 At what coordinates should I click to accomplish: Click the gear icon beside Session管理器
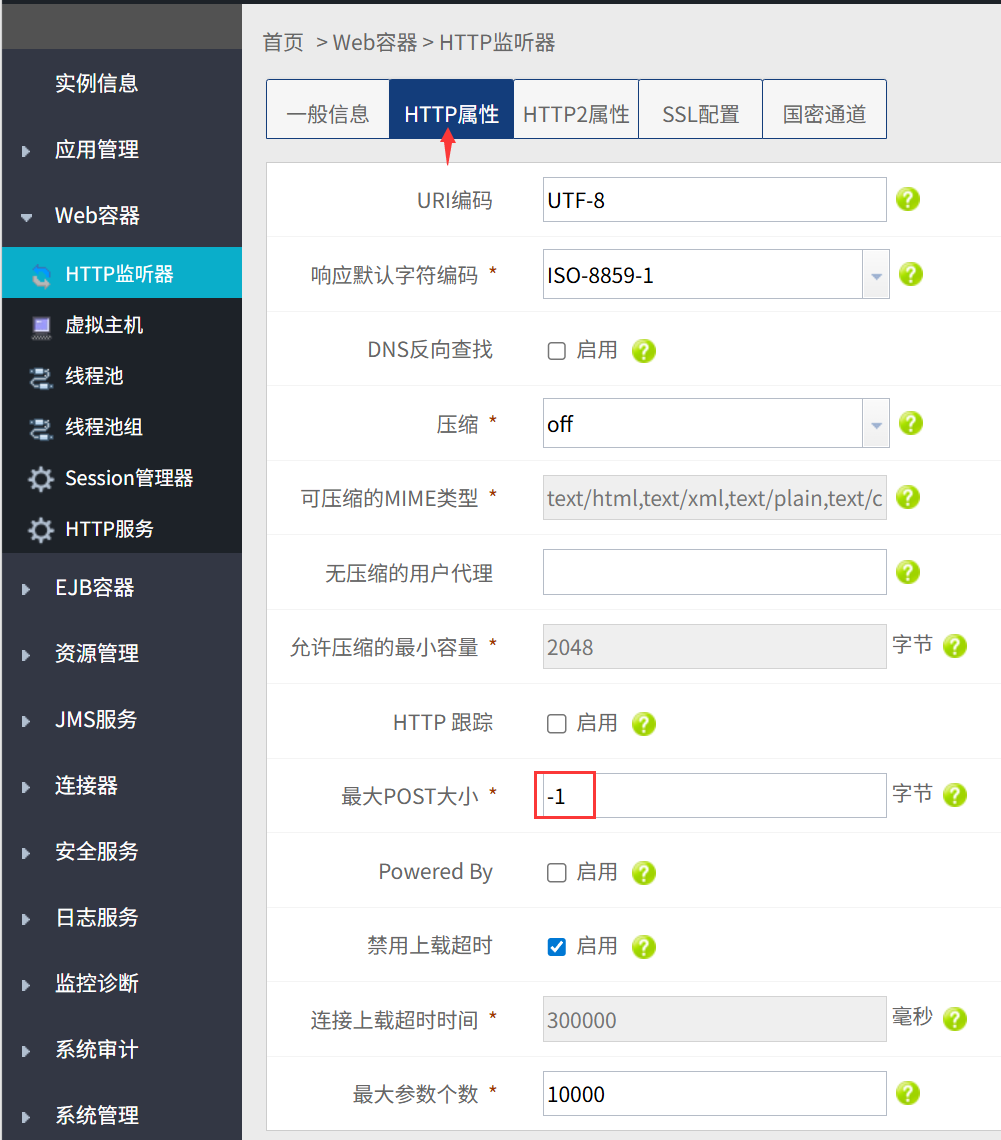[x=41, y=478]
